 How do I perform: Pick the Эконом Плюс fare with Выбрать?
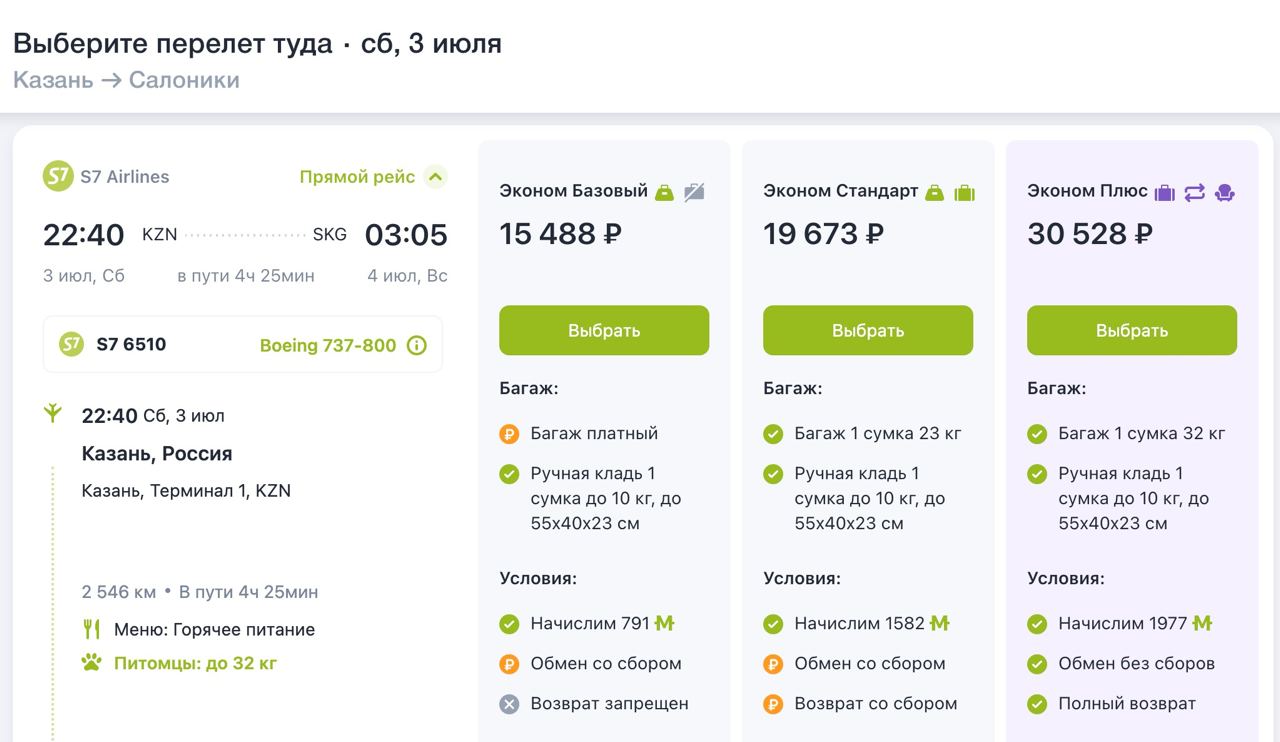click(1132, 330)
